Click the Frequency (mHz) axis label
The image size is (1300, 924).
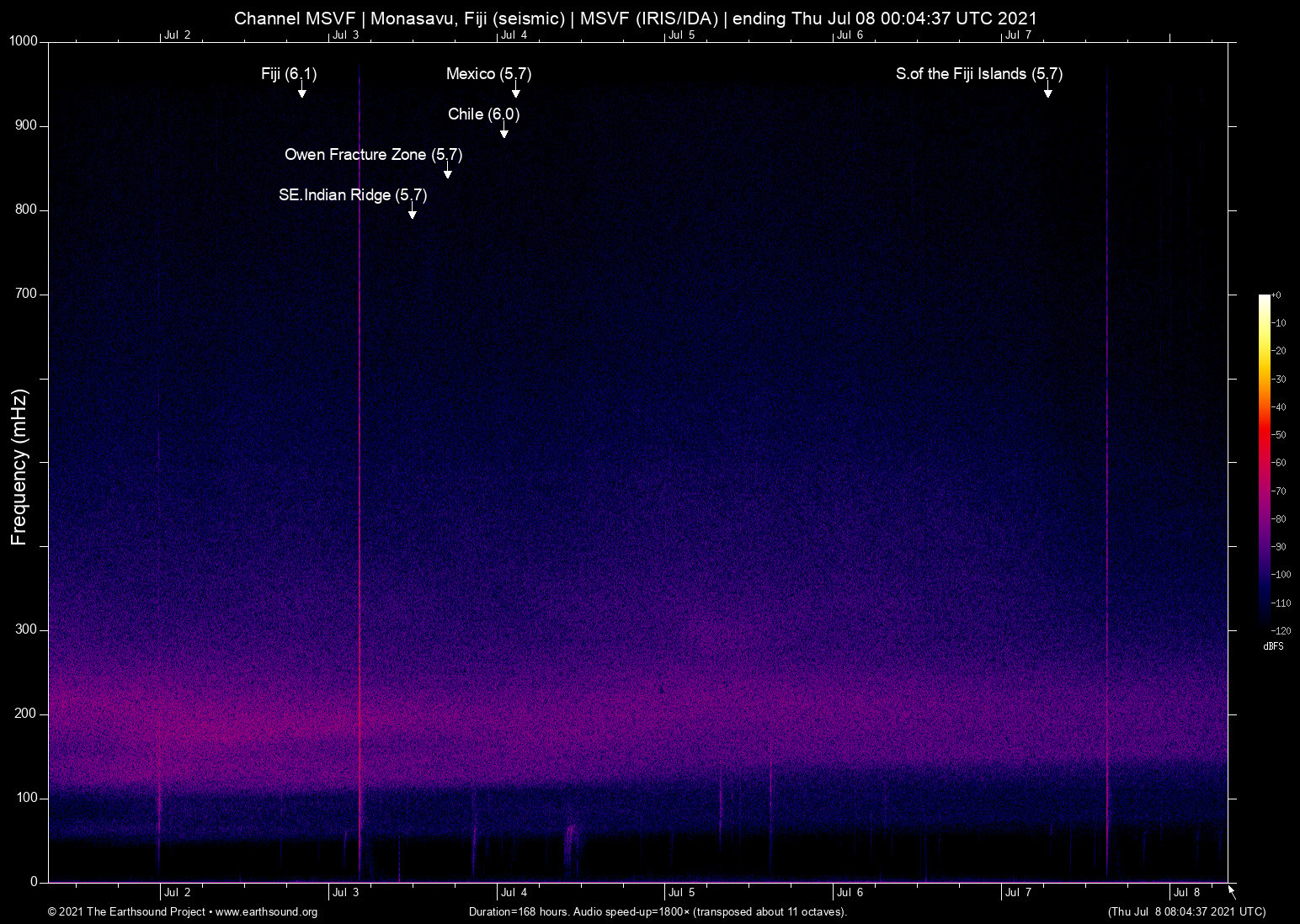[x=19, y=467]
